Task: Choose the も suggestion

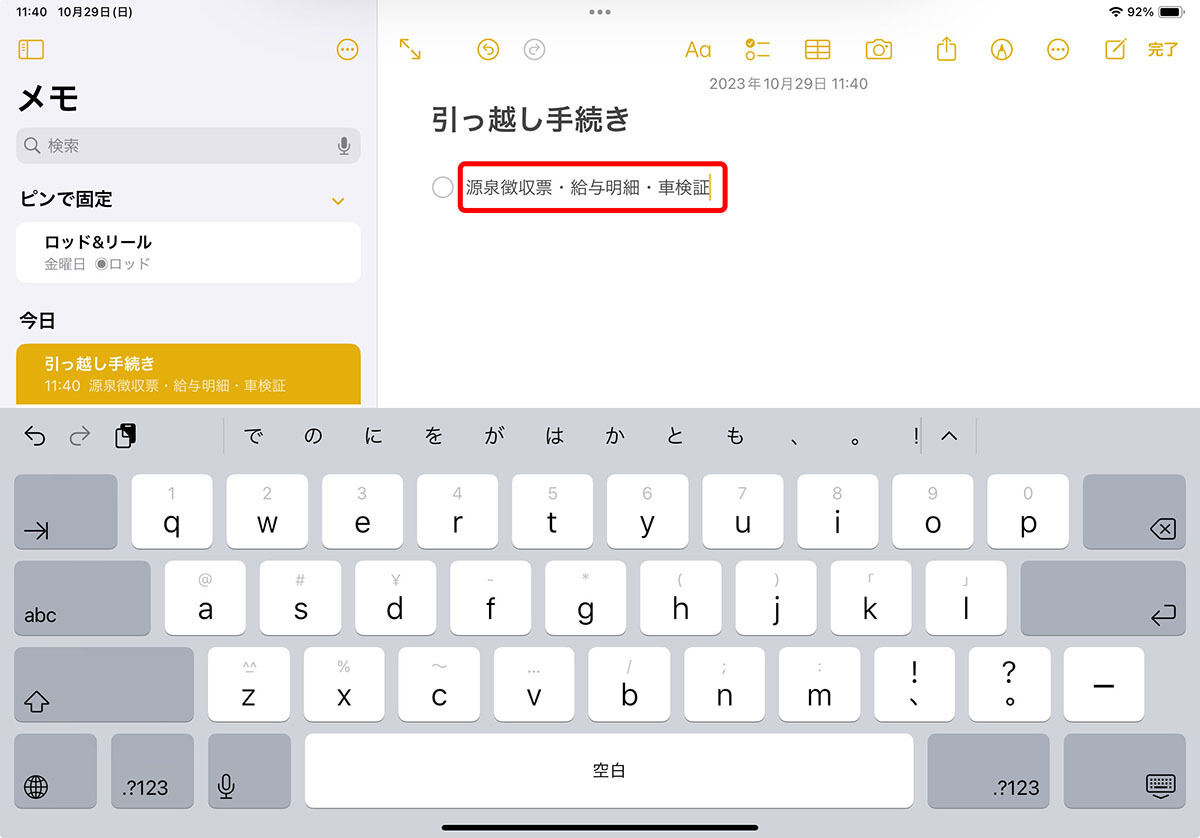Action: pos(735,436)
